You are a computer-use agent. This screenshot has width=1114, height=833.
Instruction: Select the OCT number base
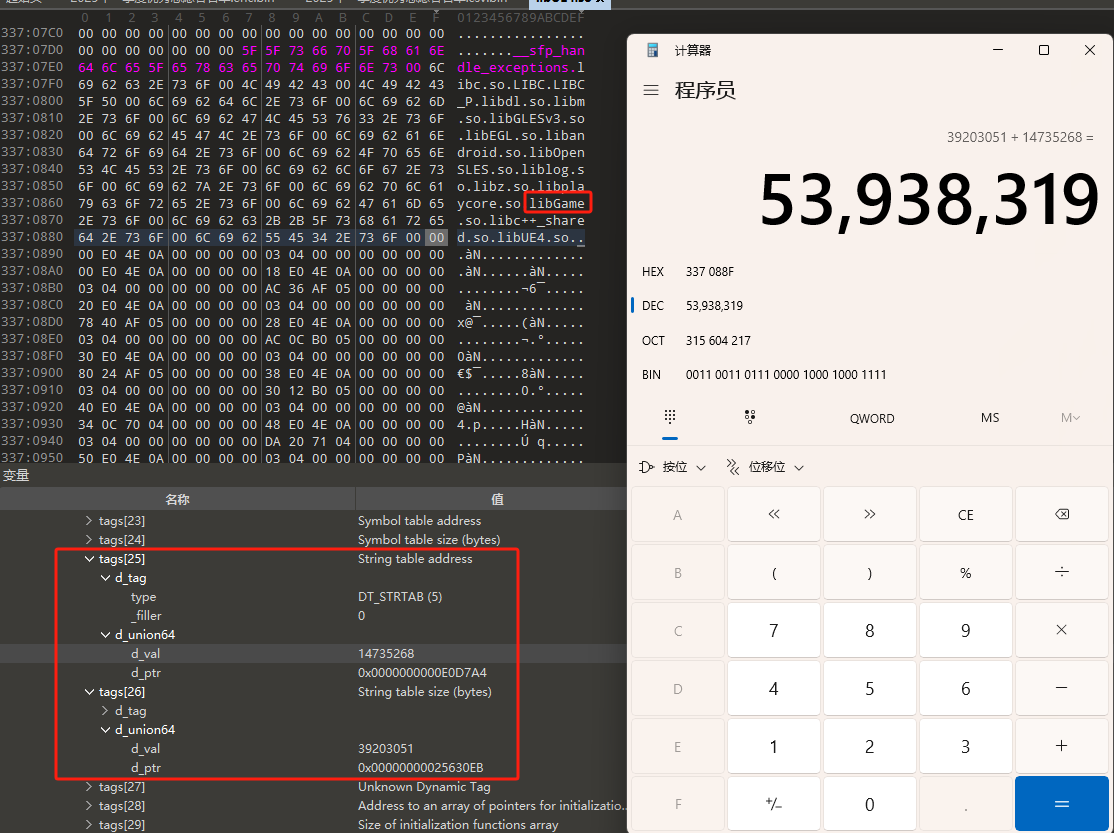(x=653, y=341)
